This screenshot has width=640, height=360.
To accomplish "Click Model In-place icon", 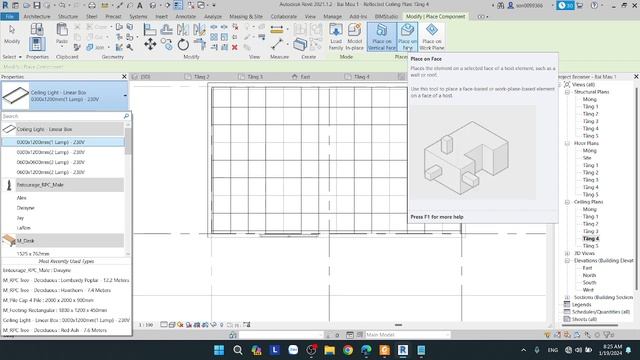I will click(x=354, y=37).
